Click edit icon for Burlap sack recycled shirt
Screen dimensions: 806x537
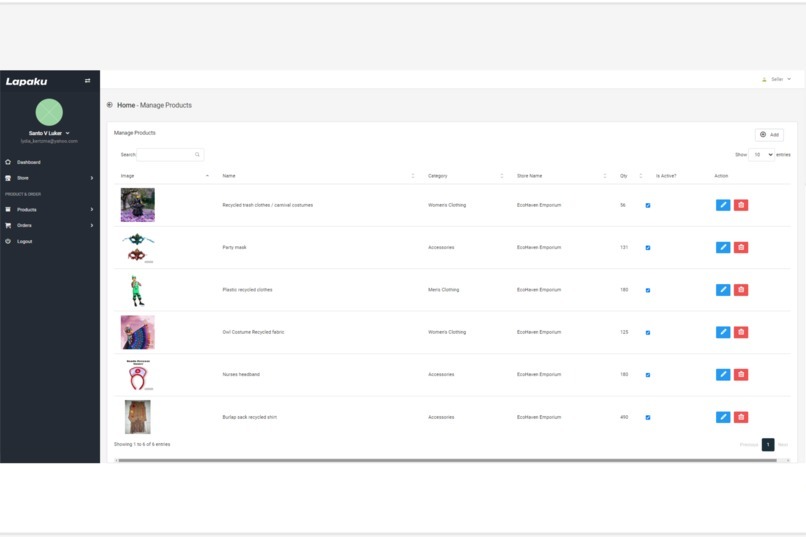[x=723, y=417]
